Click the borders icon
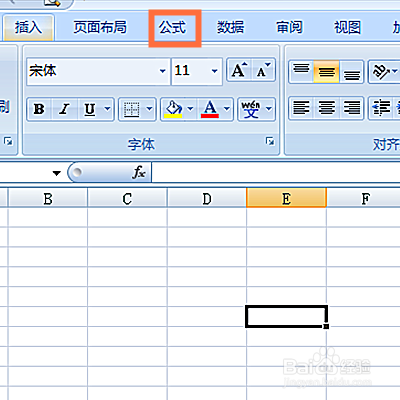 131,109
